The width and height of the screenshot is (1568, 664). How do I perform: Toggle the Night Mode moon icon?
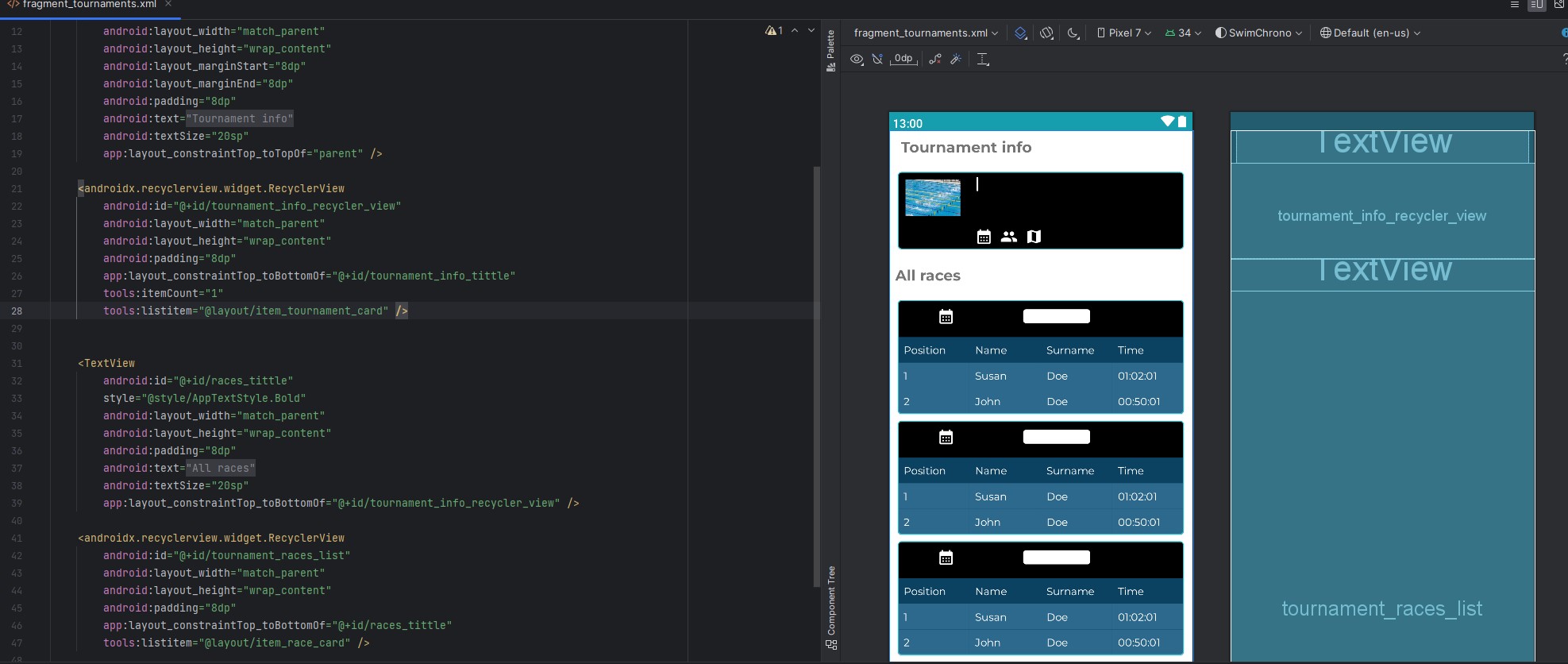pos(1073,33)
